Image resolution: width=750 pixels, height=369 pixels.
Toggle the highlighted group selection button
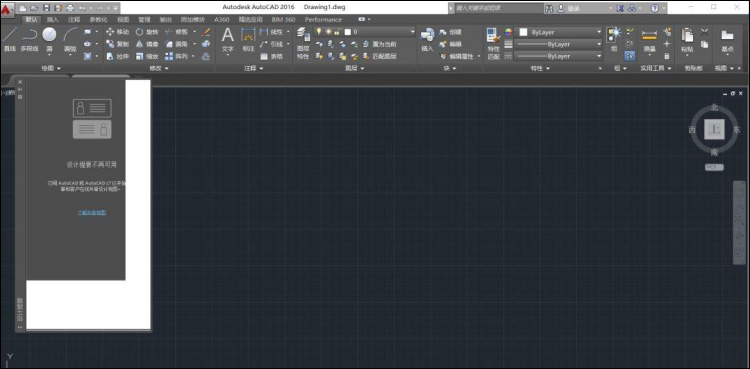tap(629, 56)
